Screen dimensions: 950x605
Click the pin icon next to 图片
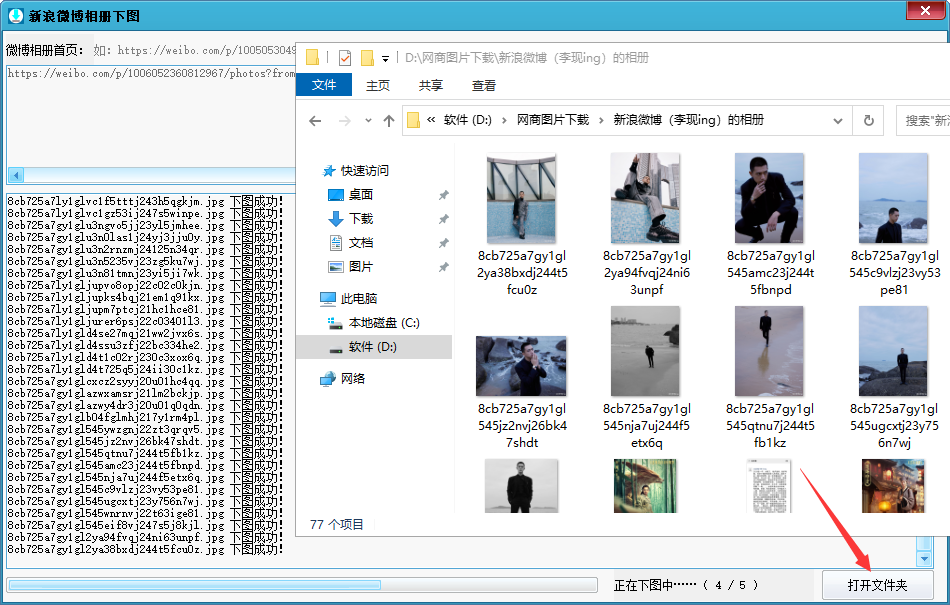[443, 267]
